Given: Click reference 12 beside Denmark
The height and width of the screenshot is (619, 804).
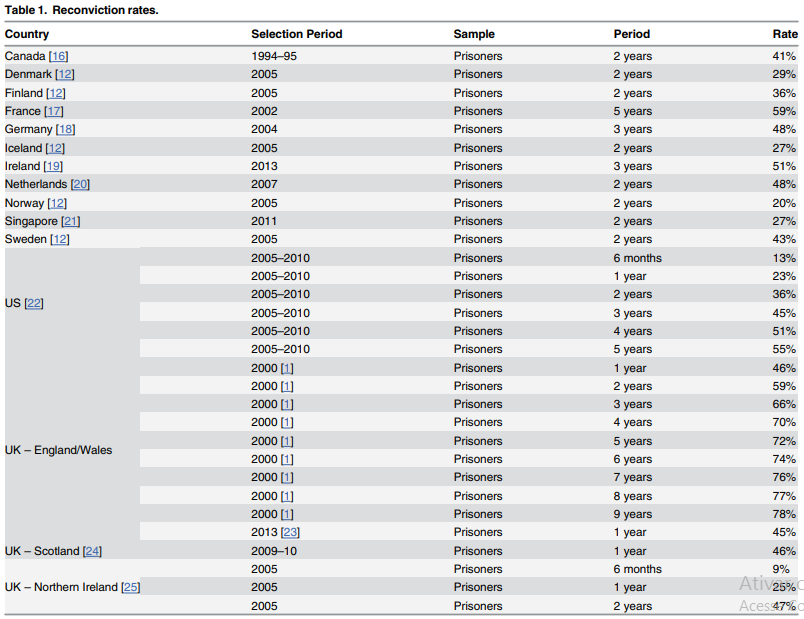Looking at the screenshot, I should tap(65, 74).
